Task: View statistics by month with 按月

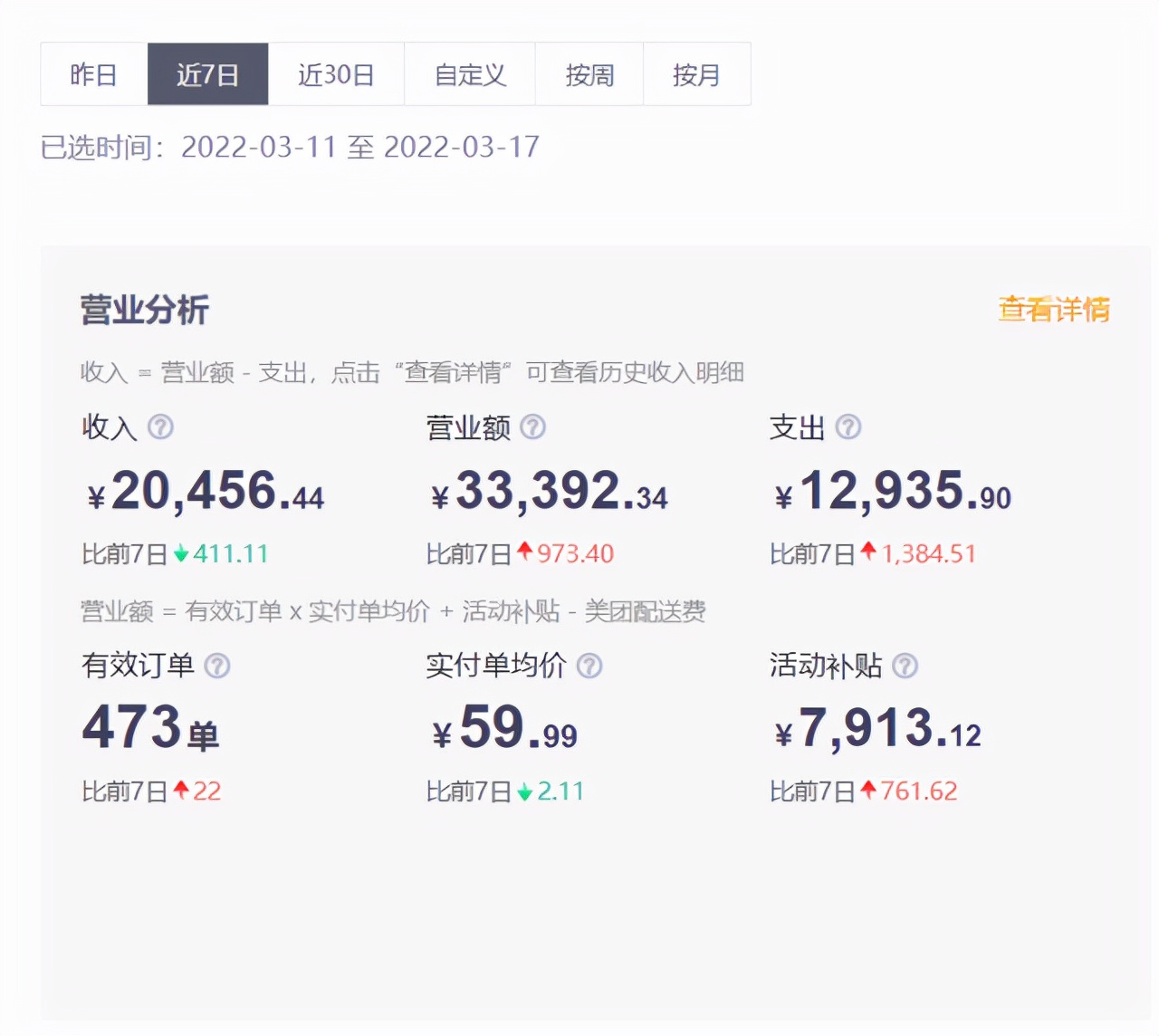Action: (x=696, y=74)
